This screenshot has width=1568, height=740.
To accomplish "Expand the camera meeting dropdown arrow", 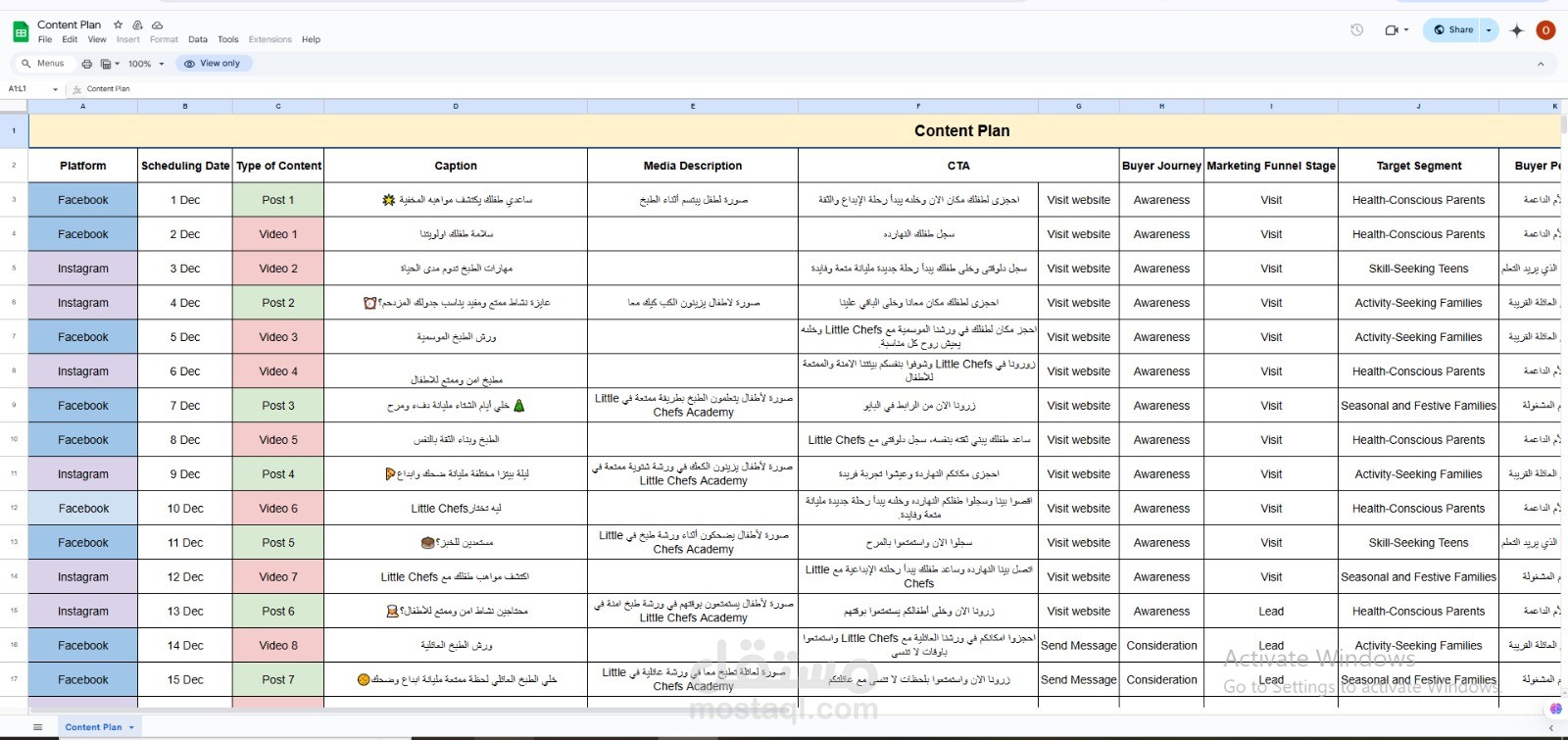I will click(x=1406, y=30).
